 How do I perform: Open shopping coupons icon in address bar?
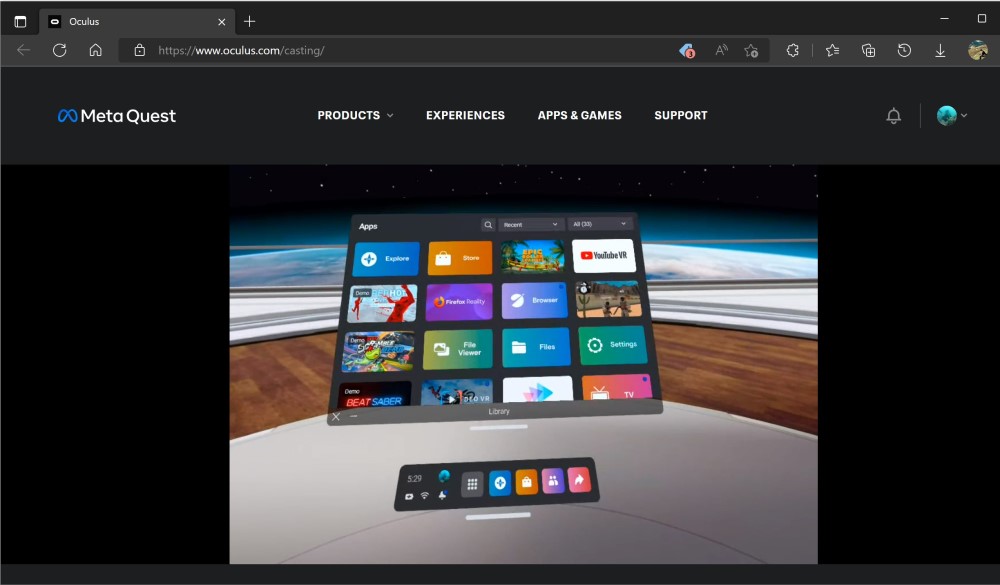click(687, 50)
